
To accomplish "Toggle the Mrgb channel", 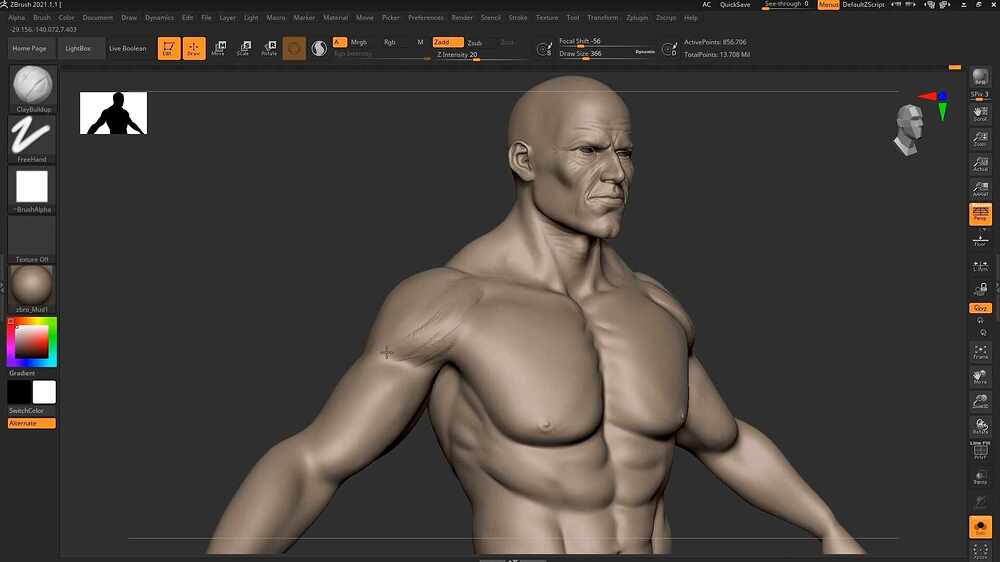I will point(359,42).
